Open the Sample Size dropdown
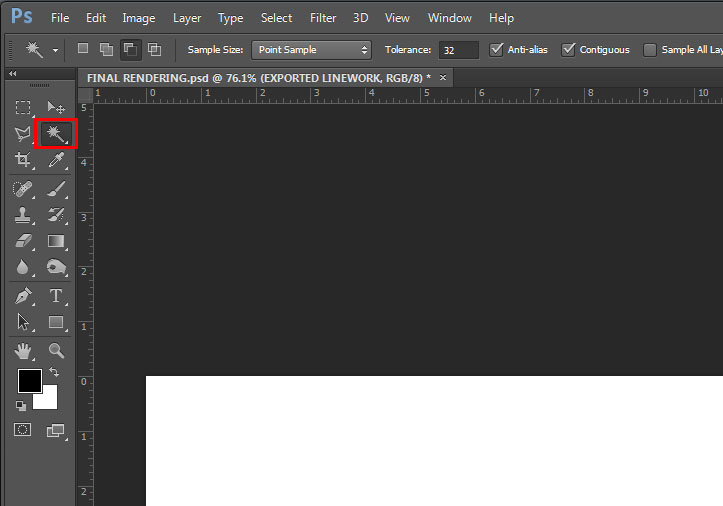 (x=311, y=50)
